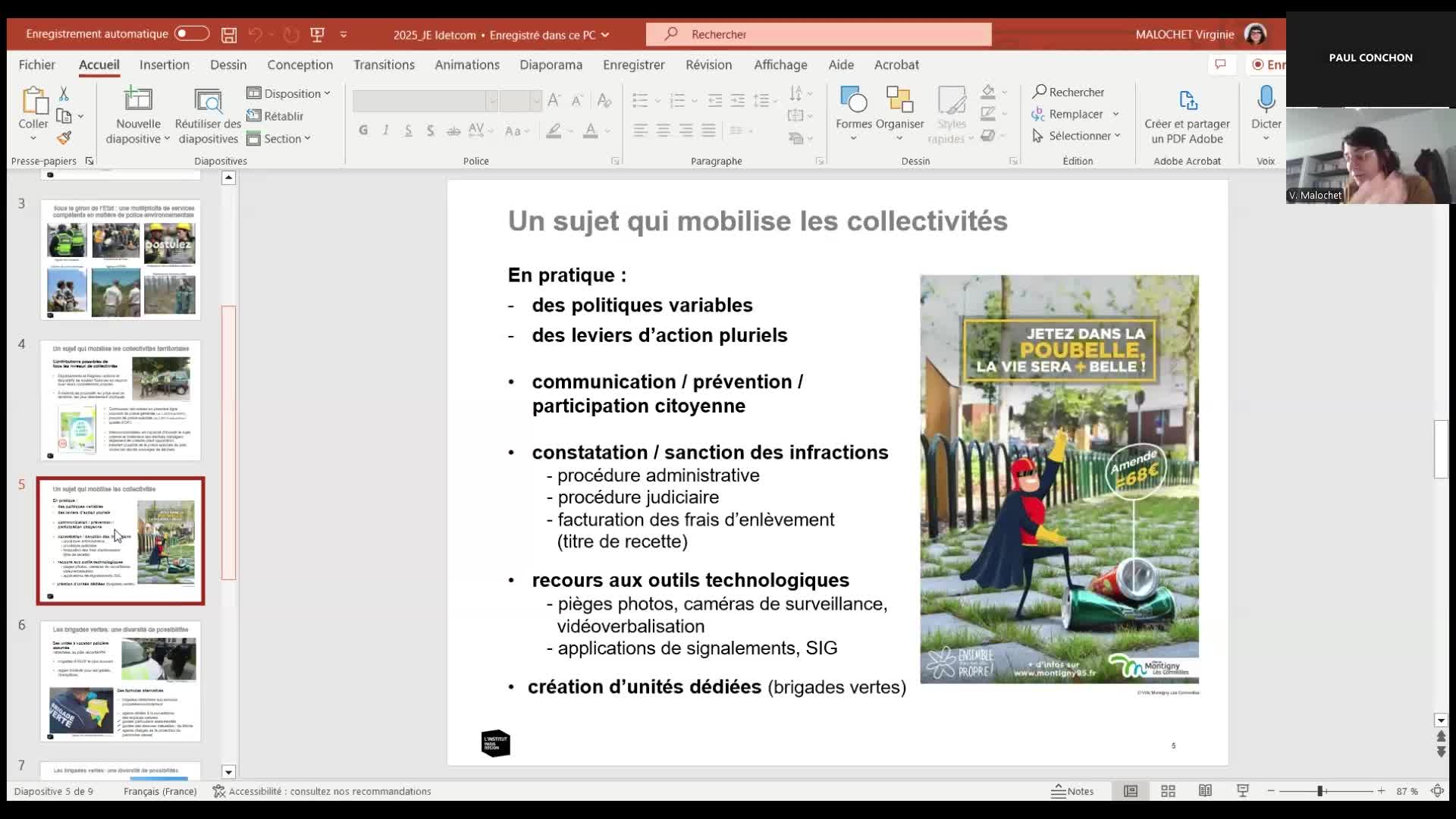Click MALOCHET Virginie account name

click(x=1185, y=34)
